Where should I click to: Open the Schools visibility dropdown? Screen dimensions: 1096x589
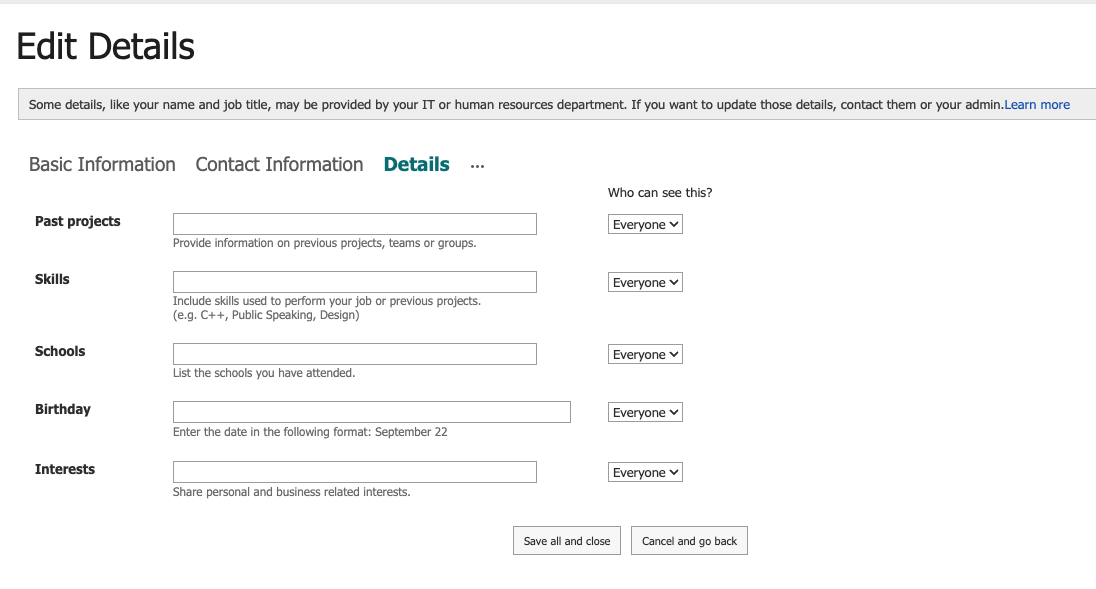pyautogui.click(x=645, y=354)
